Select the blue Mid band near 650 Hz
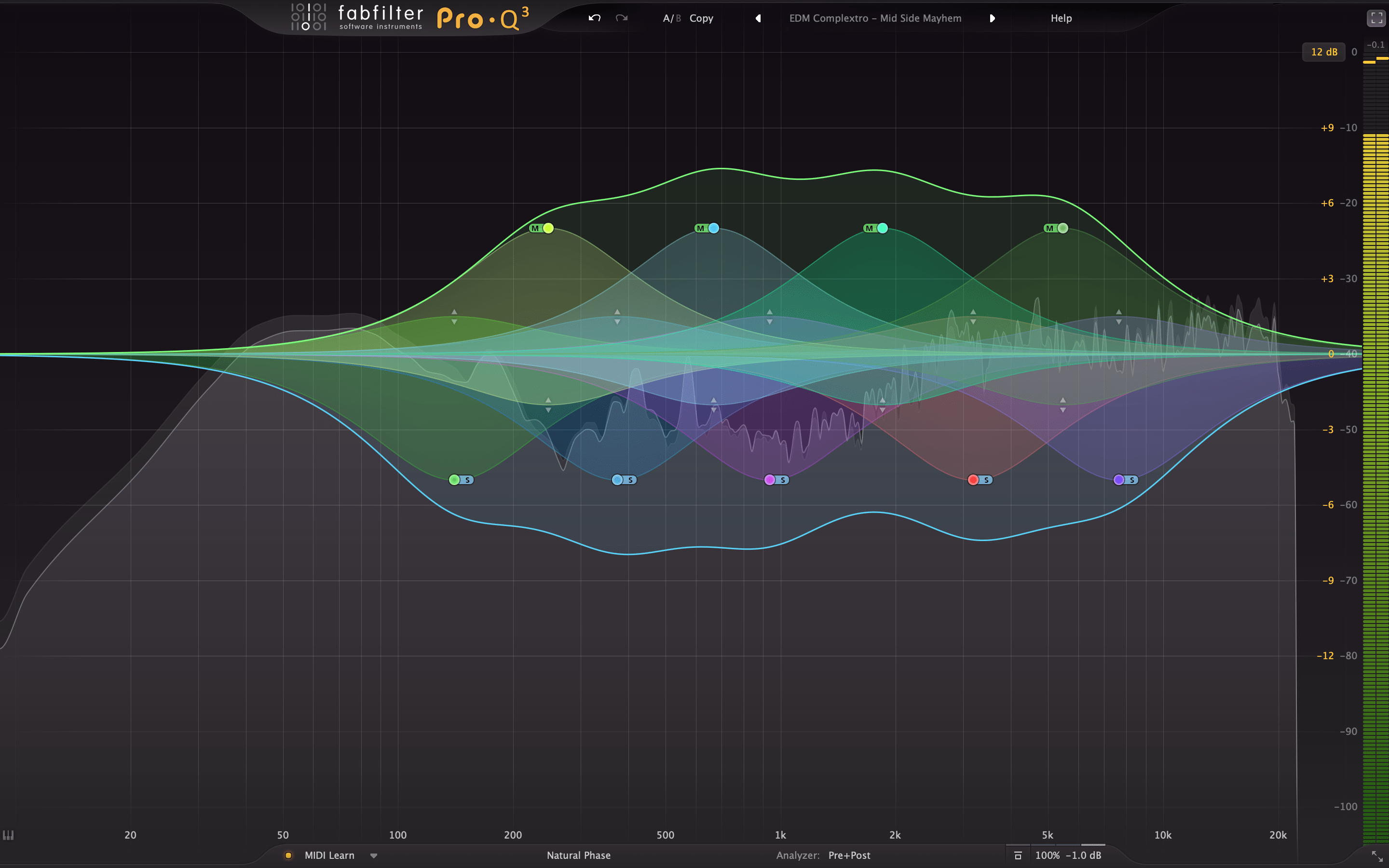This screenshot has width=1389, height=868. [x=713, y=228]
